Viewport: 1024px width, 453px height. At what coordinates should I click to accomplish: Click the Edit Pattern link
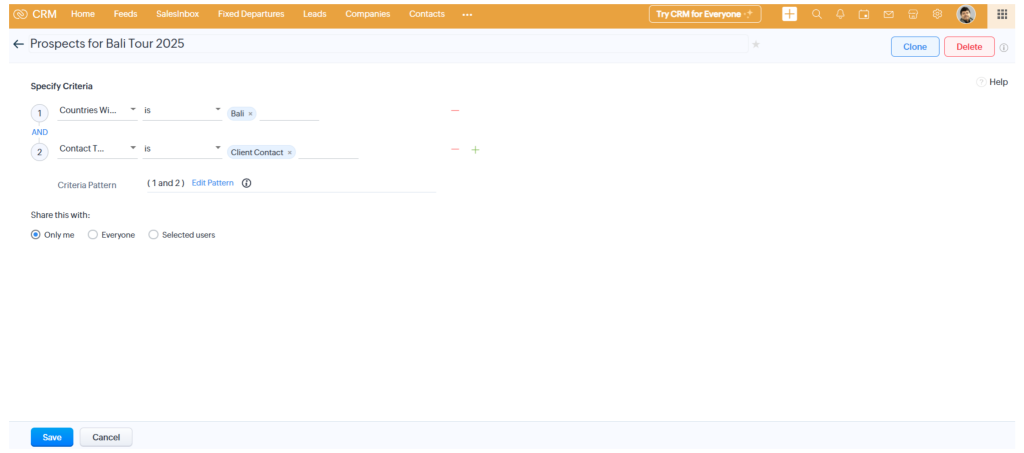point(212,183)
